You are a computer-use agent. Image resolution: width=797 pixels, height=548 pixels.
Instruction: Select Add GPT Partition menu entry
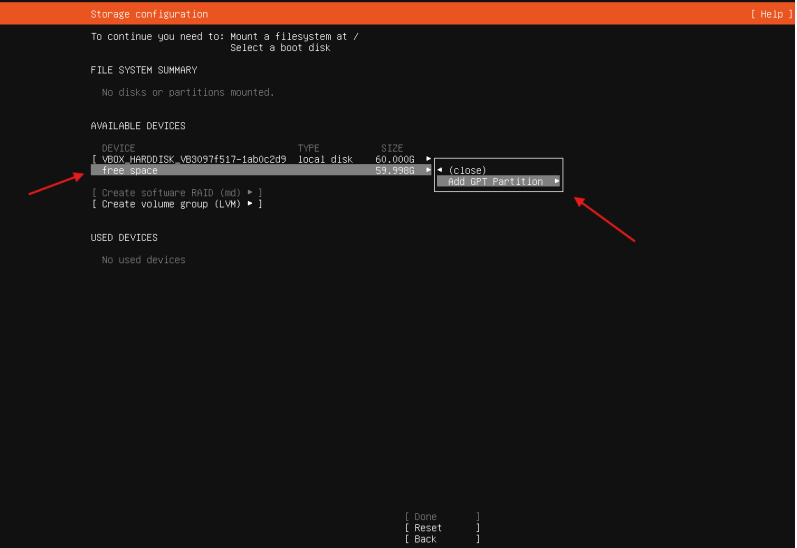point(495,182)
